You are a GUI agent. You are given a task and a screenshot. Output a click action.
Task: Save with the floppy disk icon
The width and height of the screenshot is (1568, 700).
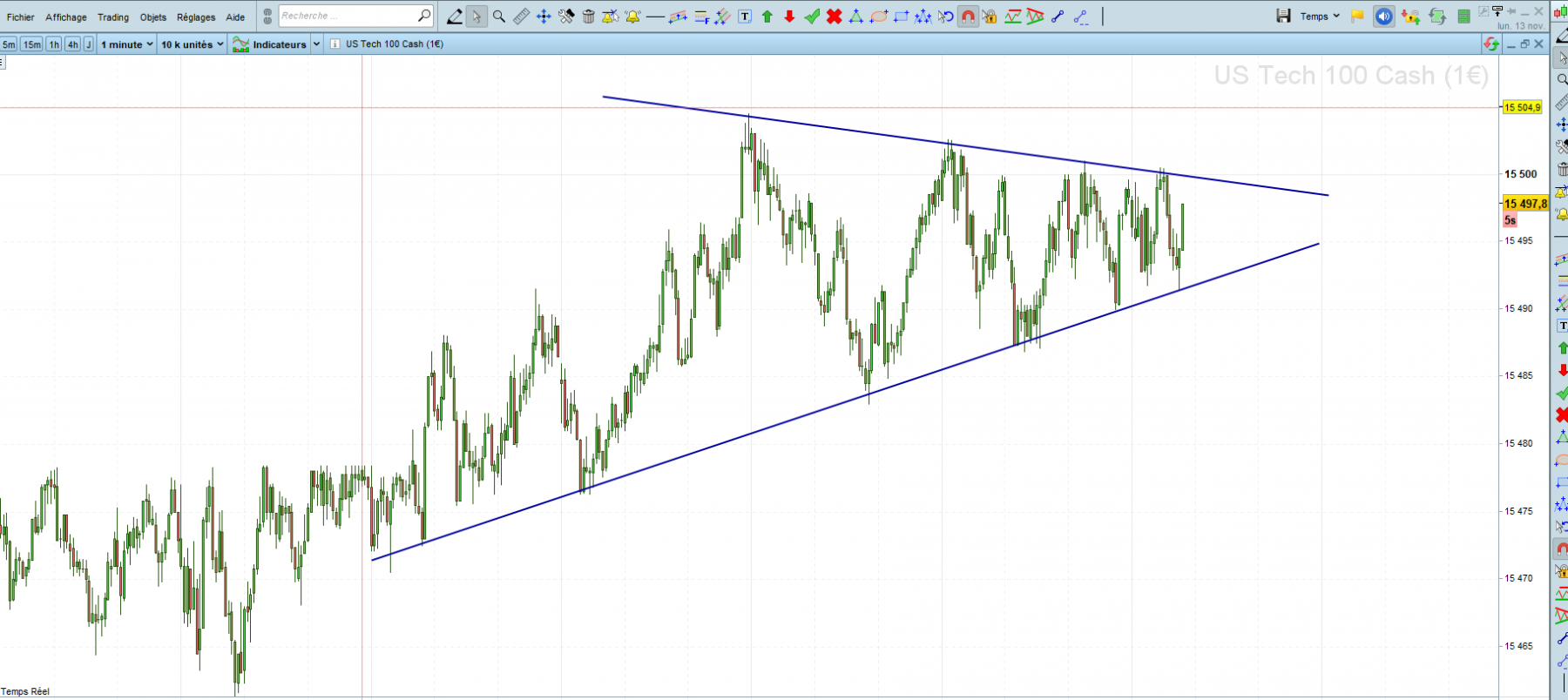(x=1283, y=16)
